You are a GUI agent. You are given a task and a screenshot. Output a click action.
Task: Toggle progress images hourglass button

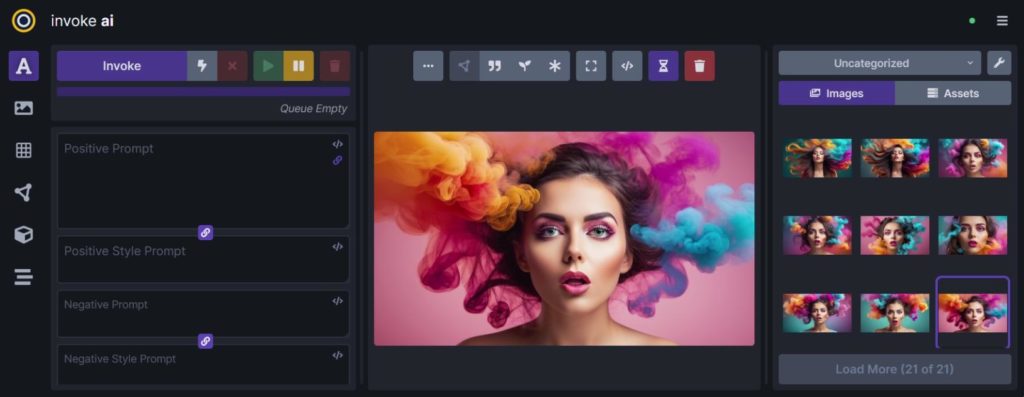(664, 66)
